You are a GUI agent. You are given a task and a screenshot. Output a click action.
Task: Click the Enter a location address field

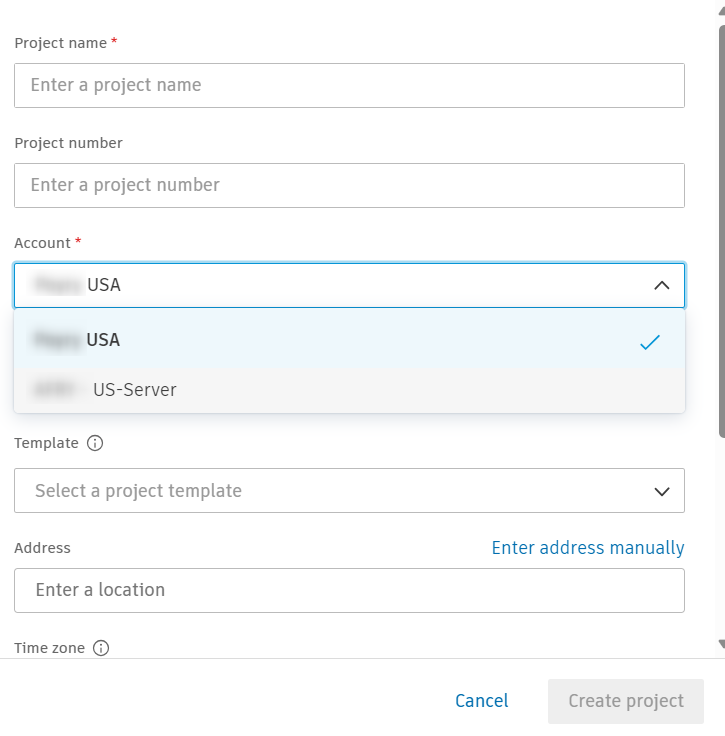349,591
